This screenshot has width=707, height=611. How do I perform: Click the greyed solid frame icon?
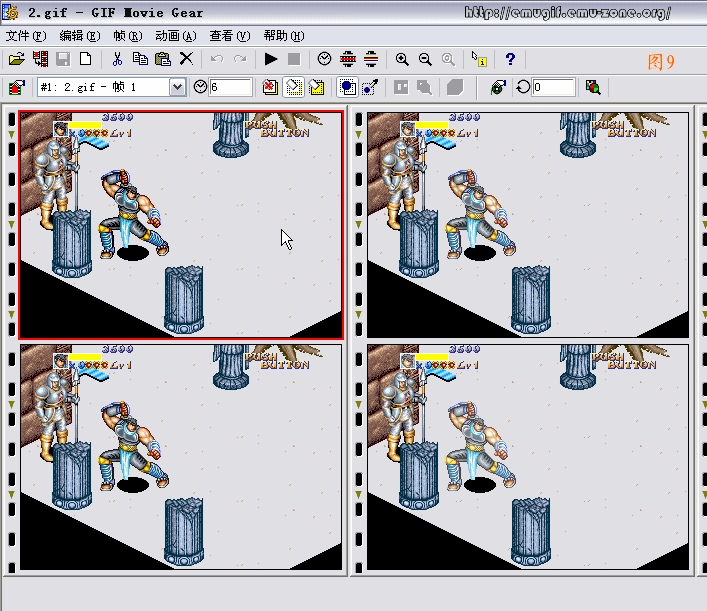pyautogui.click(x=455, y=87)
